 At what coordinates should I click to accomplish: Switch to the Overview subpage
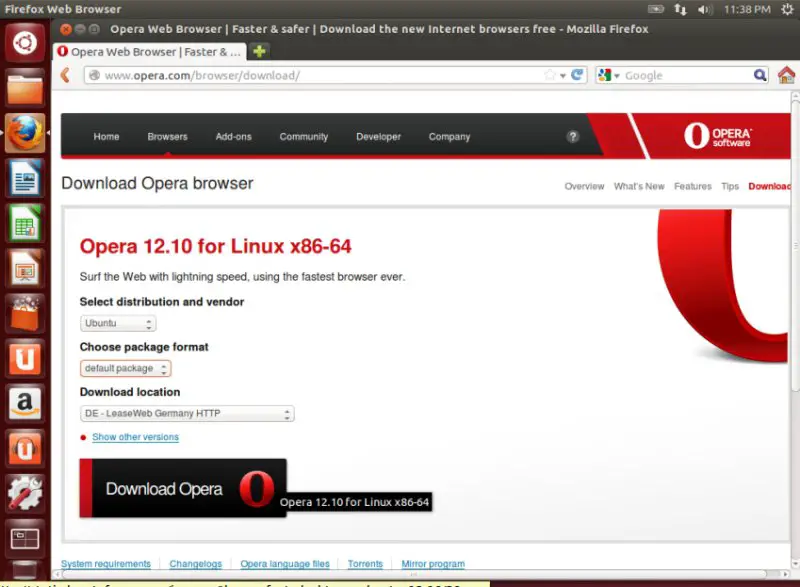(584, 186)
